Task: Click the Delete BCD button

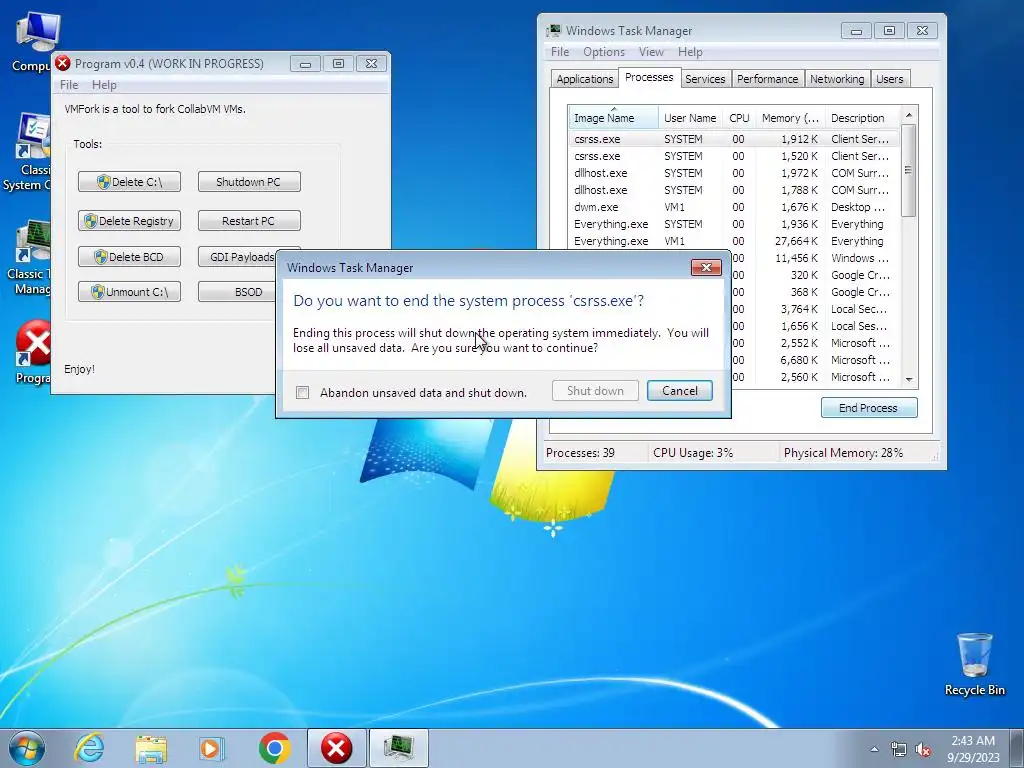Action: click(129, 257)
